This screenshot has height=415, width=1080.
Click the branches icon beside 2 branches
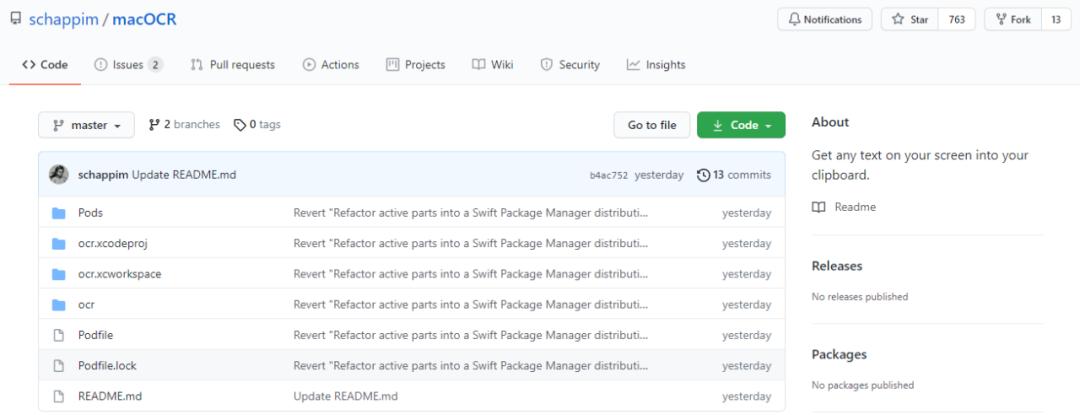154,125
